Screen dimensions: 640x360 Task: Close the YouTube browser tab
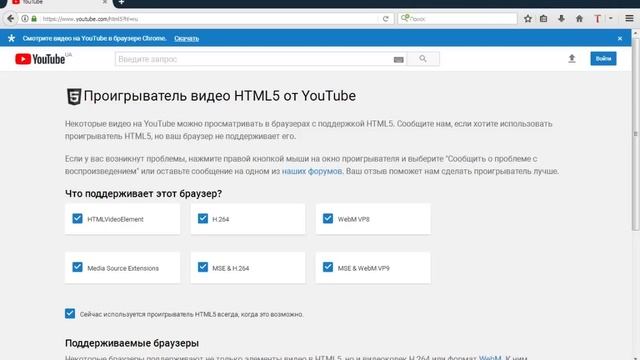[104, 2]
